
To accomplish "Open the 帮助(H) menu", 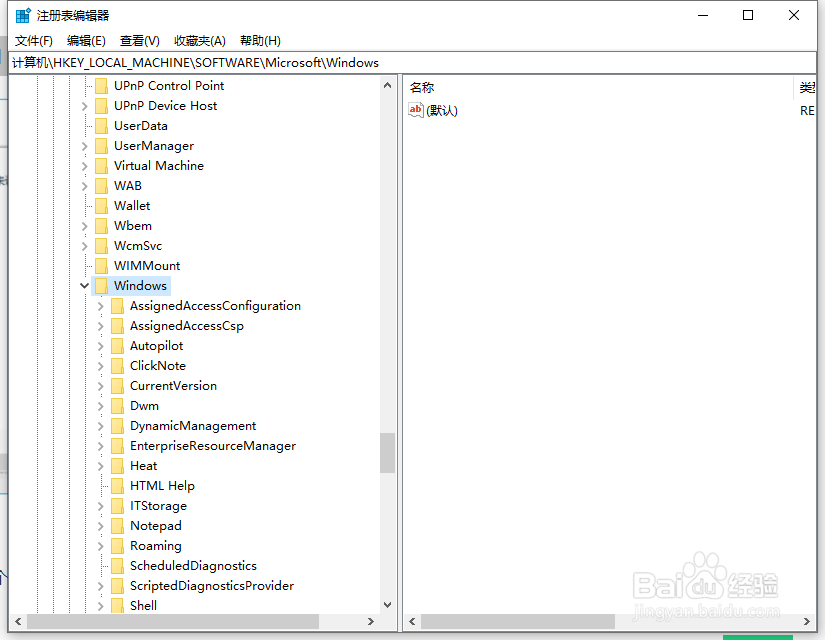I will click(260, 41).
